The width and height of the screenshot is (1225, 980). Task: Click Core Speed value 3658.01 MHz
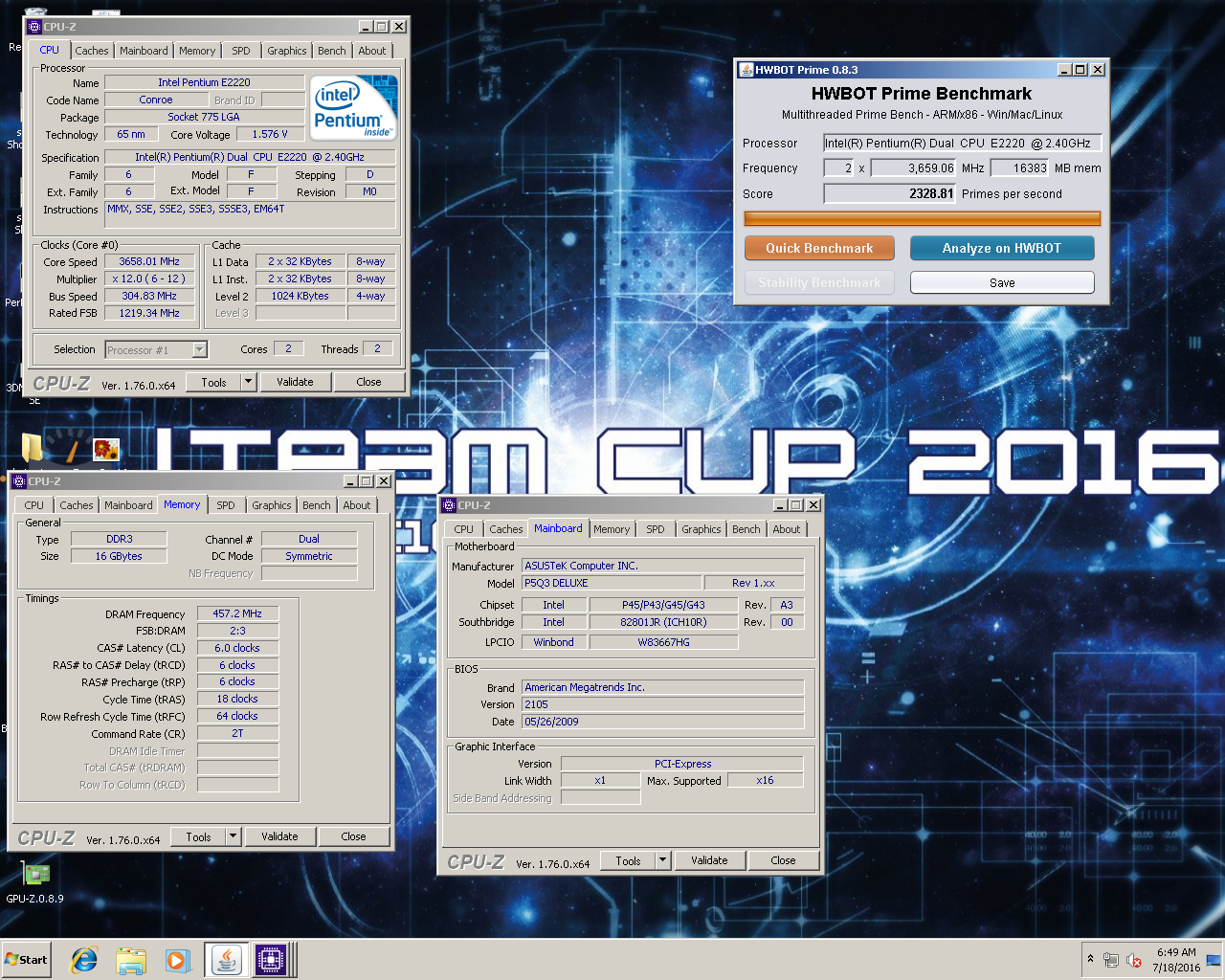coord(149,261)
